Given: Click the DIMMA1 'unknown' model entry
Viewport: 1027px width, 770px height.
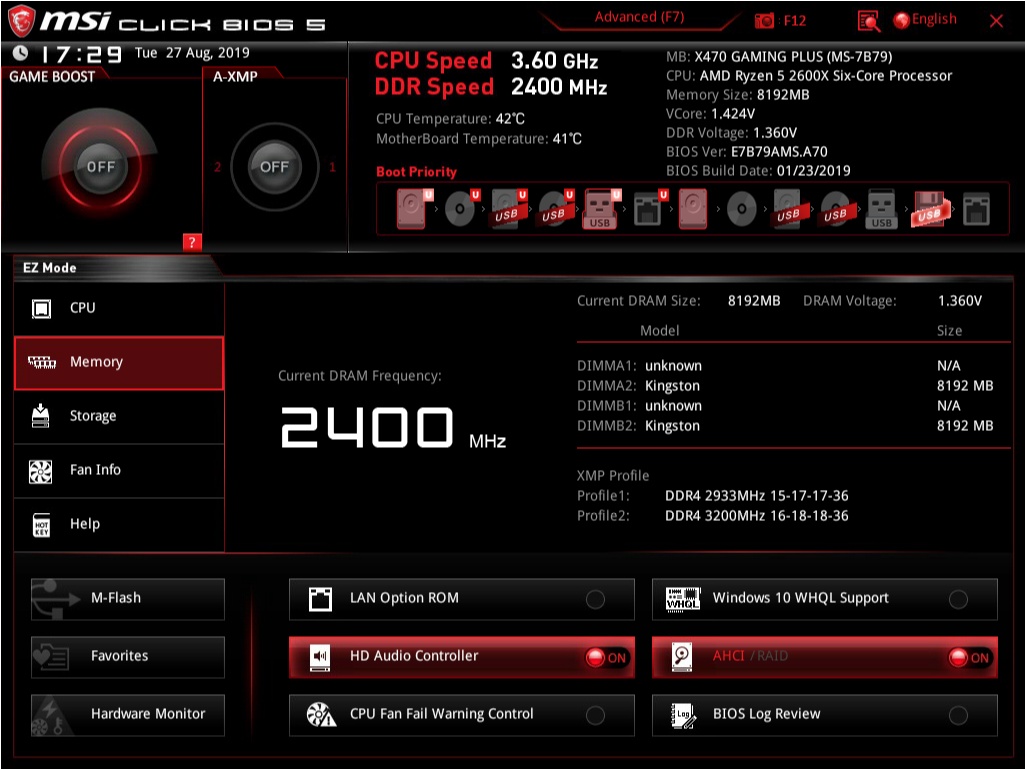Looking at the screenshot, I should 673,365.
